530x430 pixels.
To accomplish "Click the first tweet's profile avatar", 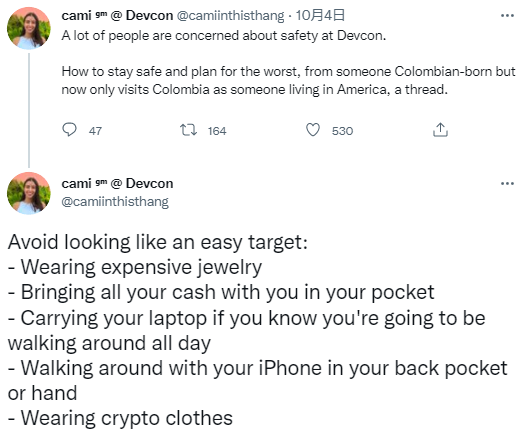I will tap(29, 28).
